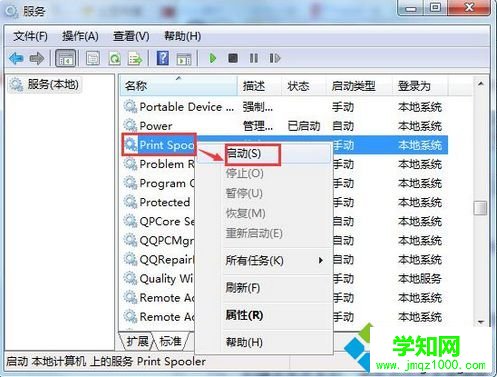Open the 帮助(H) menu in menu bar
The height and width of the screenshot is (377, 497).
tap(182, 36)
